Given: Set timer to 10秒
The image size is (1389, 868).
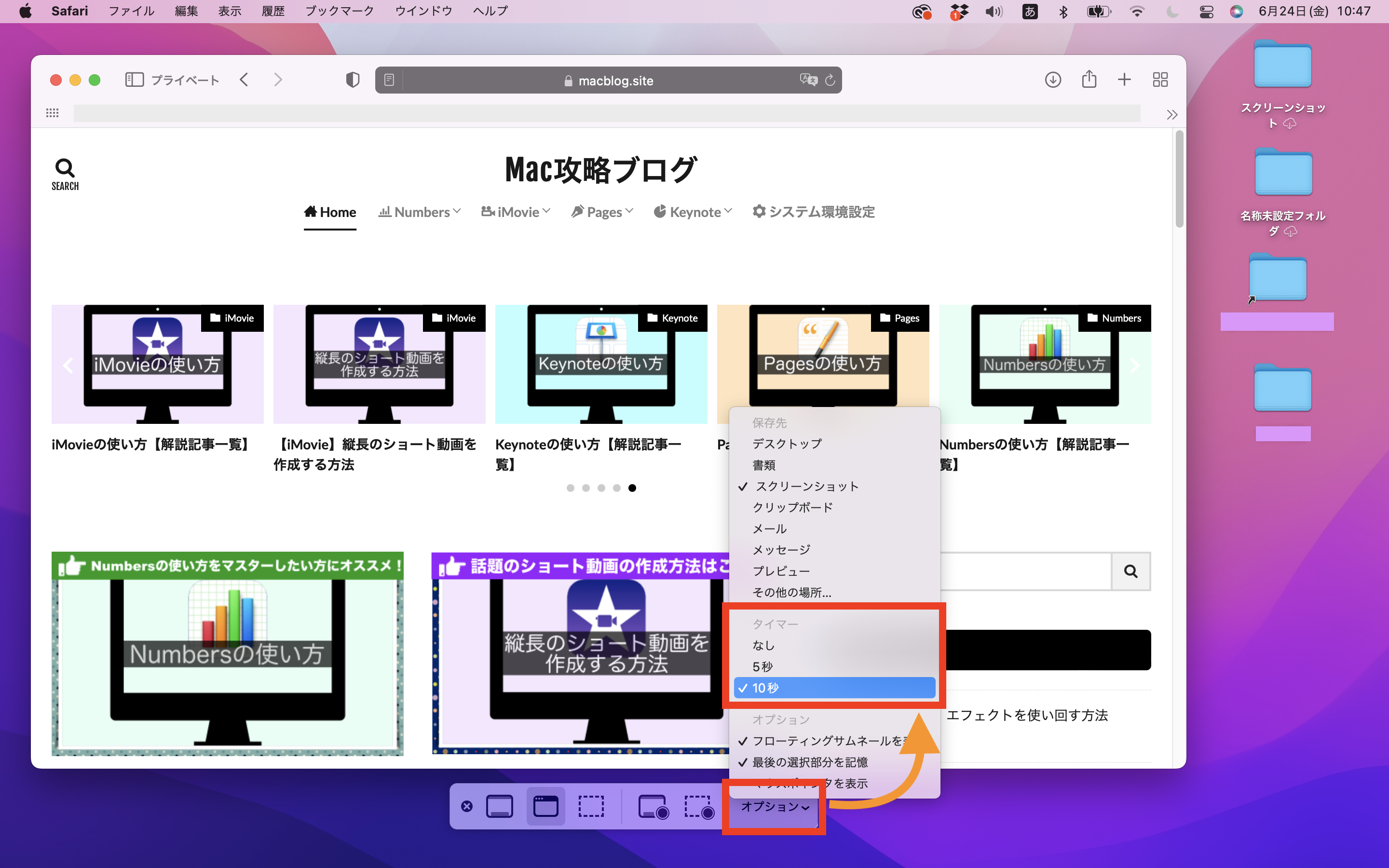Looking at the screenshot, I should [x=834, y=688].
